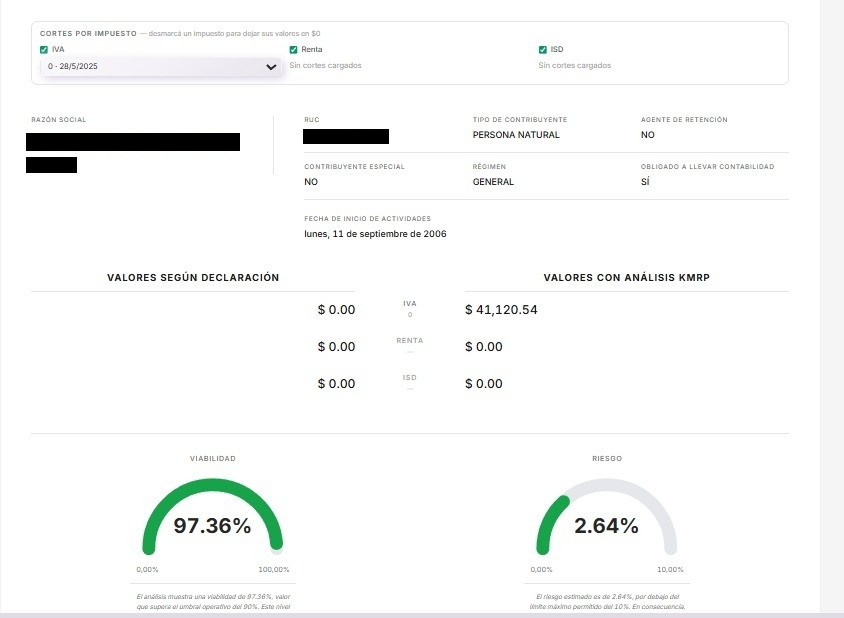Click the dropdown chevron next to 0 - 28/5/2025
The width and height of the screenshot is (844, 618).
click(x=271, y=67)
